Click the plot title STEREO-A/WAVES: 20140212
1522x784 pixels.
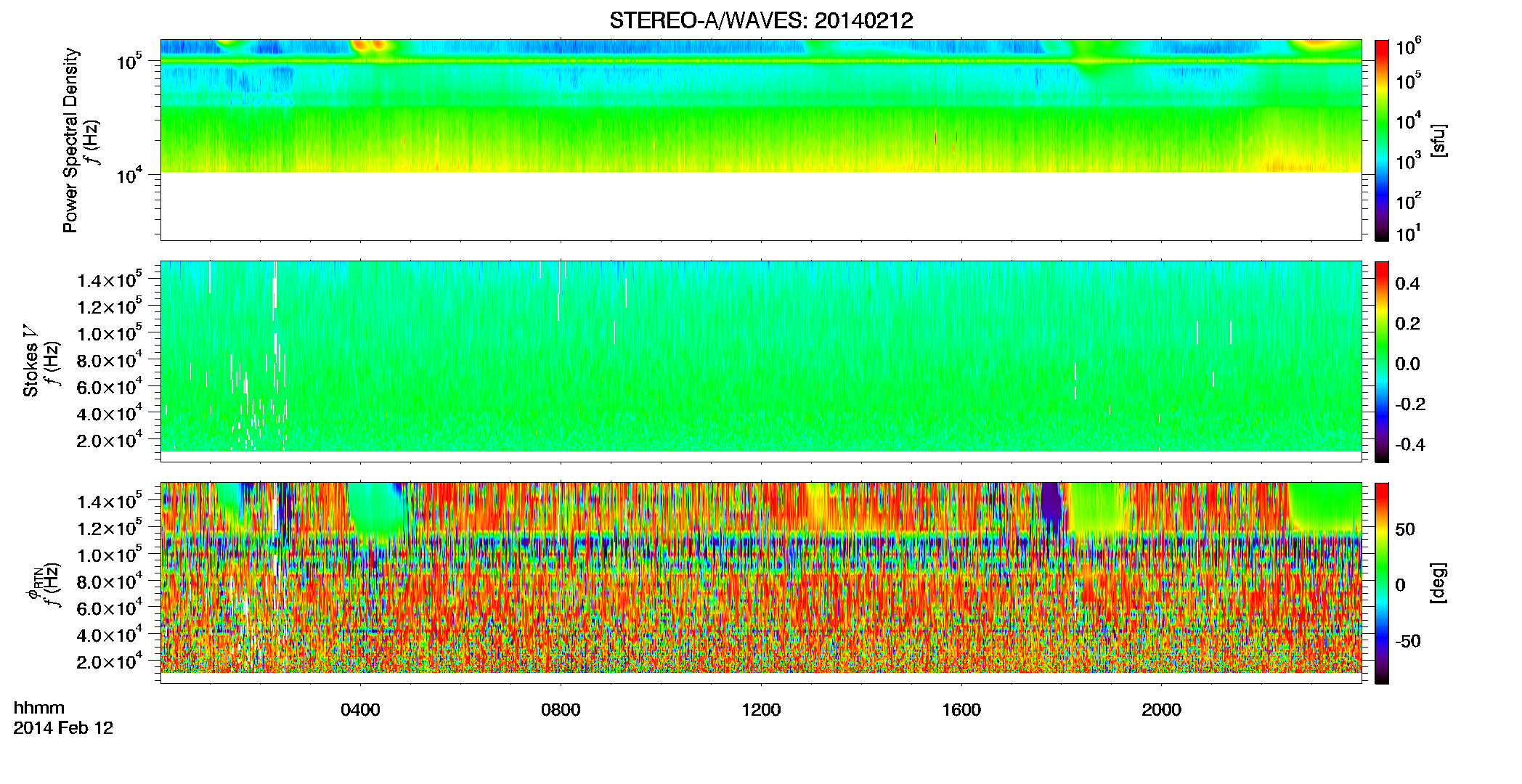[x=761, y=20]
